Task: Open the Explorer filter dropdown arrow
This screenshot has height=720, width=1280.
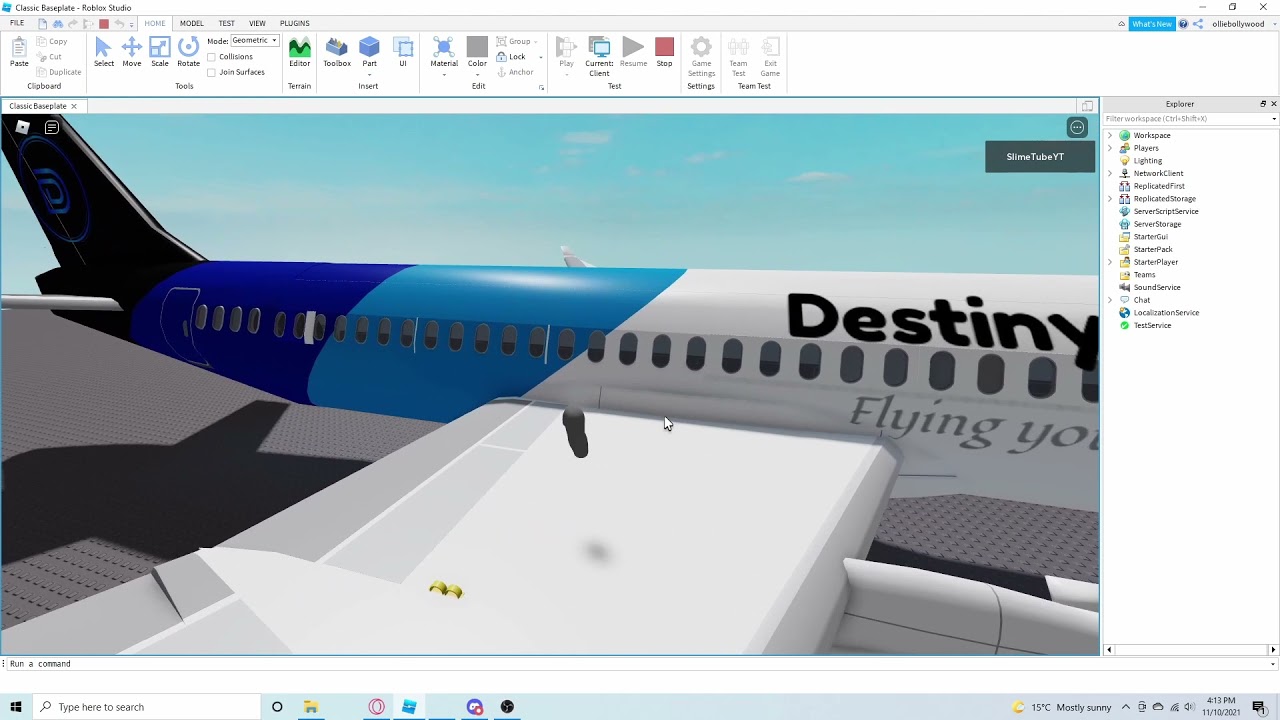Action: pyautogui.click(x=1273, y=119)
